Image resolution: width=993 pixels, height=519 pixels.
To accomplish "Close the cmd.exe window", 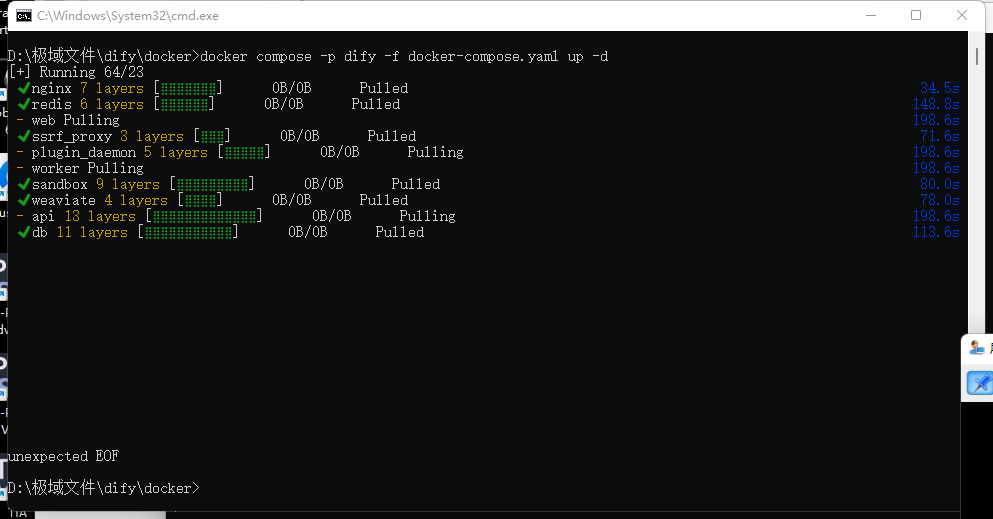I will [961, 15].
